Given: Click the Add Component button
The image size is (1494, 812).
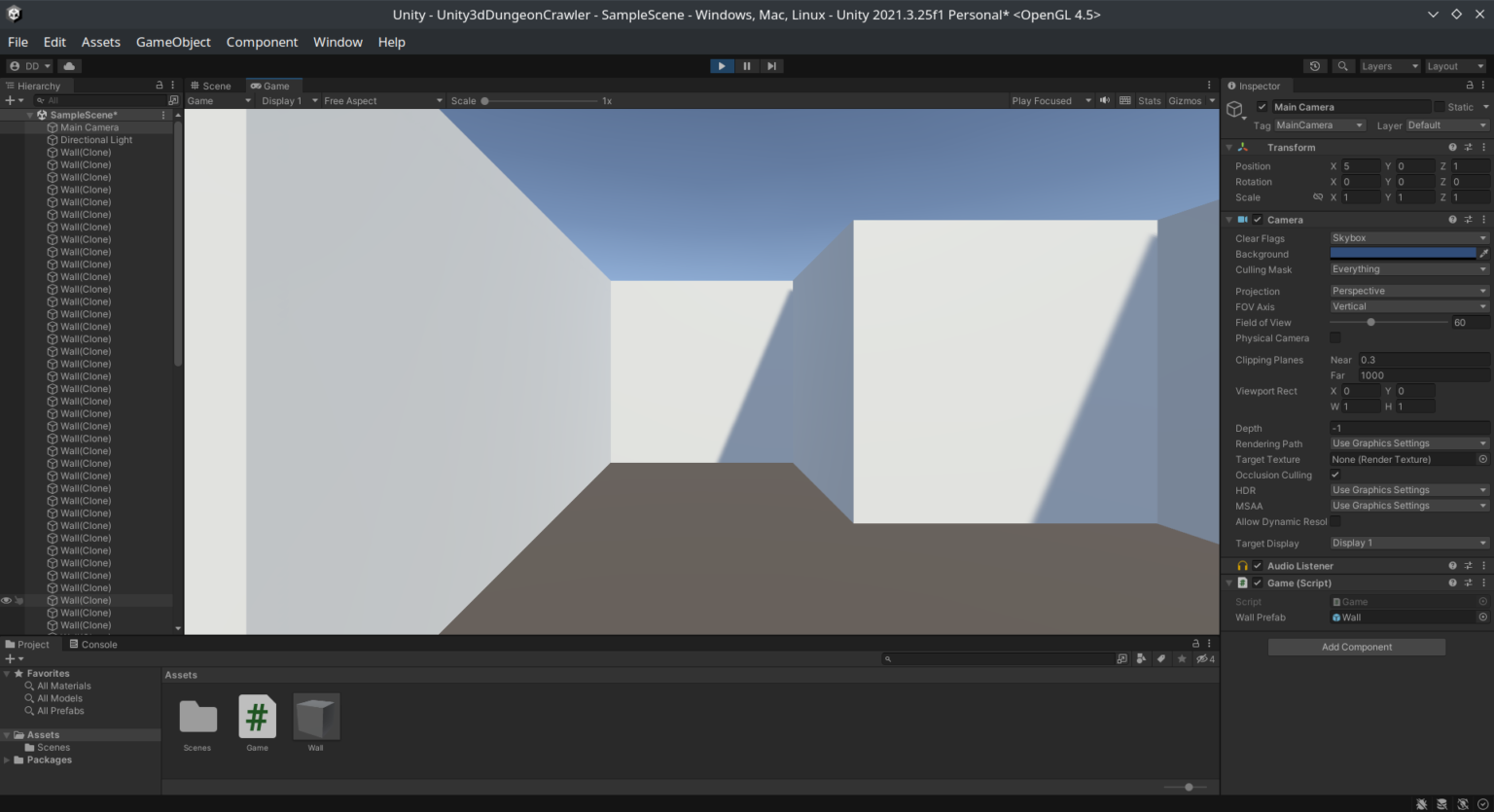Looking at the screenshot, I should pos(1356,646).
